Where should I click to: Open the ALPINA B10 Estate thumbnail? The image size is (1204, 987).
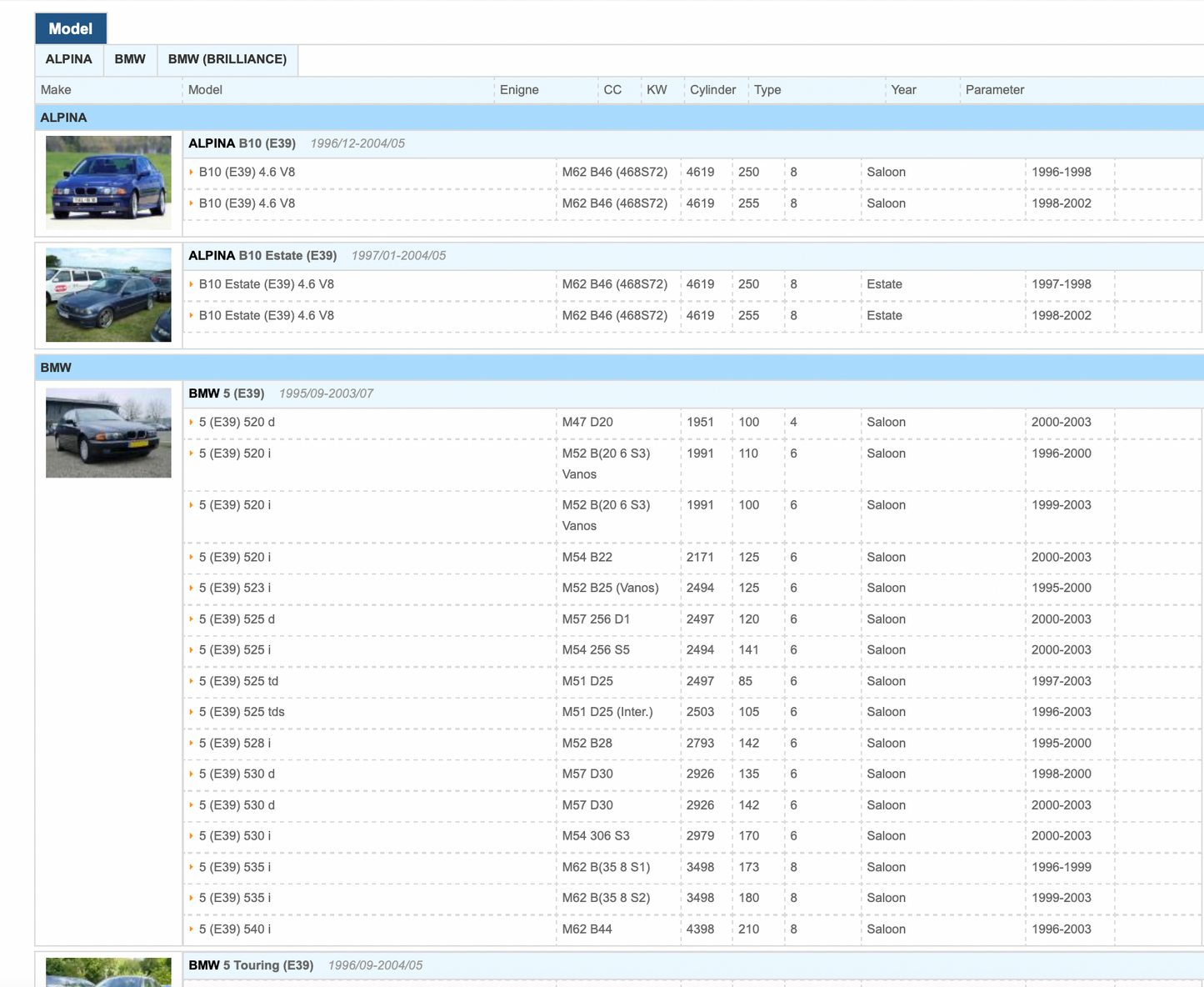(108, 295)
